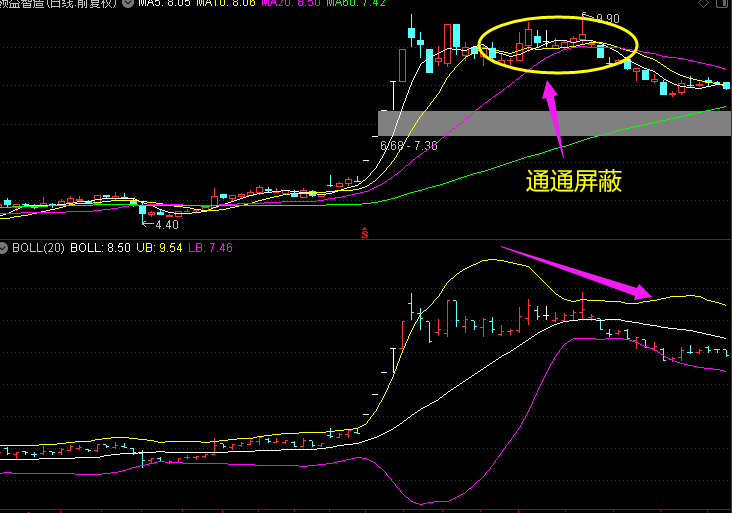Click the BOLL(20) indicator name

(x=38, y=248)
